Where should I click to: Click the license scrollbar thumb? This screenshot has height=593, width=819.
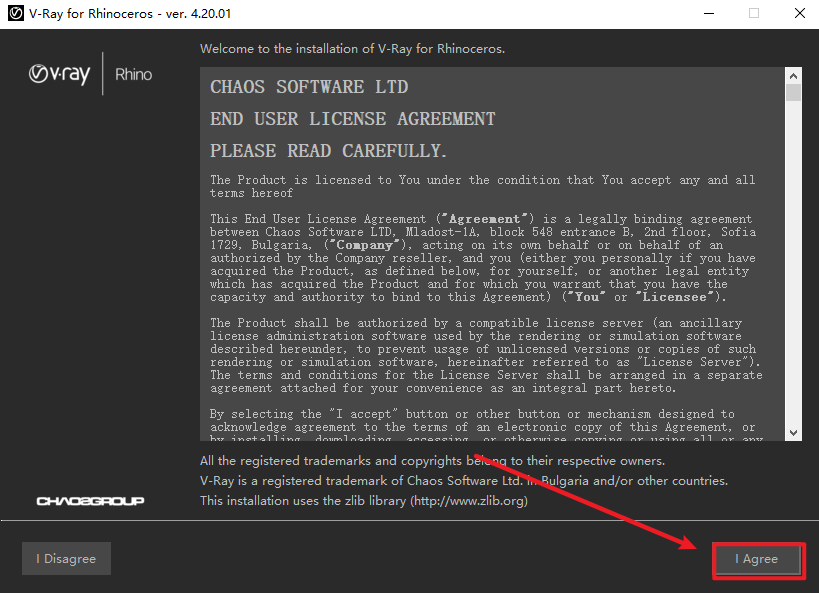[793, 93]
